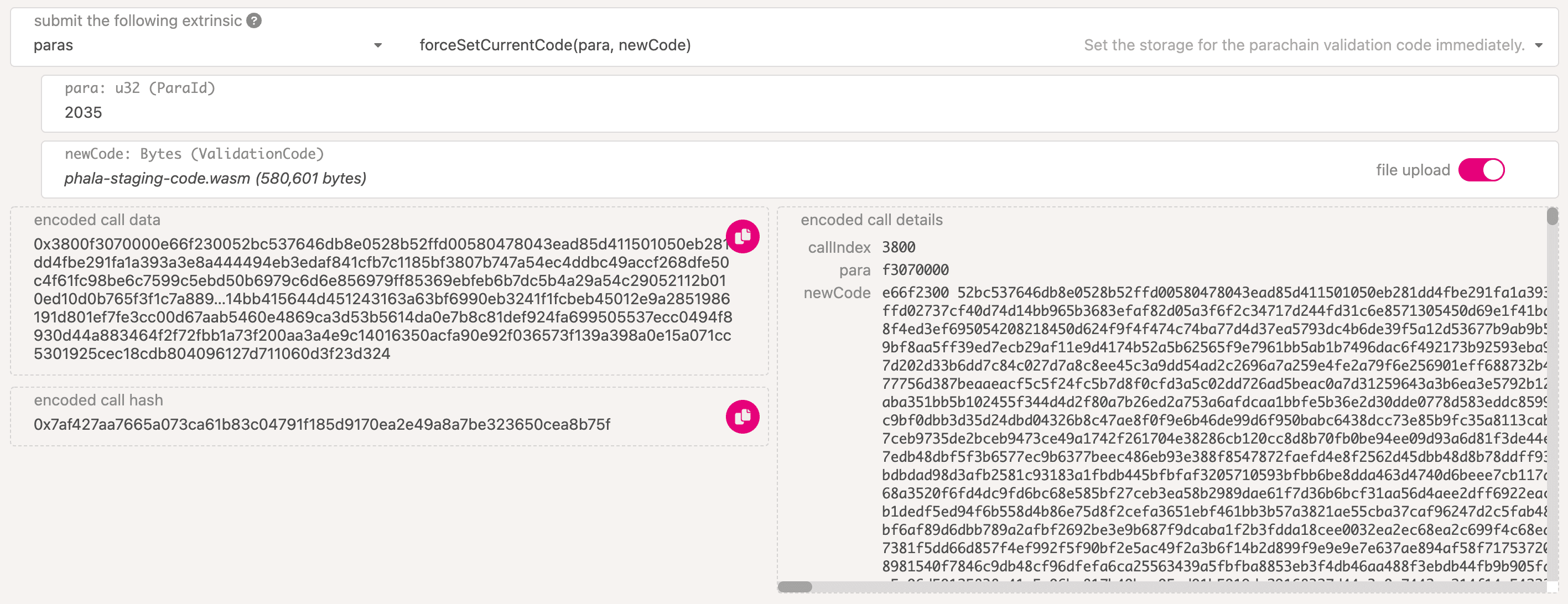The image size is (1568, 604).
Task: Click the encoded call hash value
Action: [x=321, y=424]
